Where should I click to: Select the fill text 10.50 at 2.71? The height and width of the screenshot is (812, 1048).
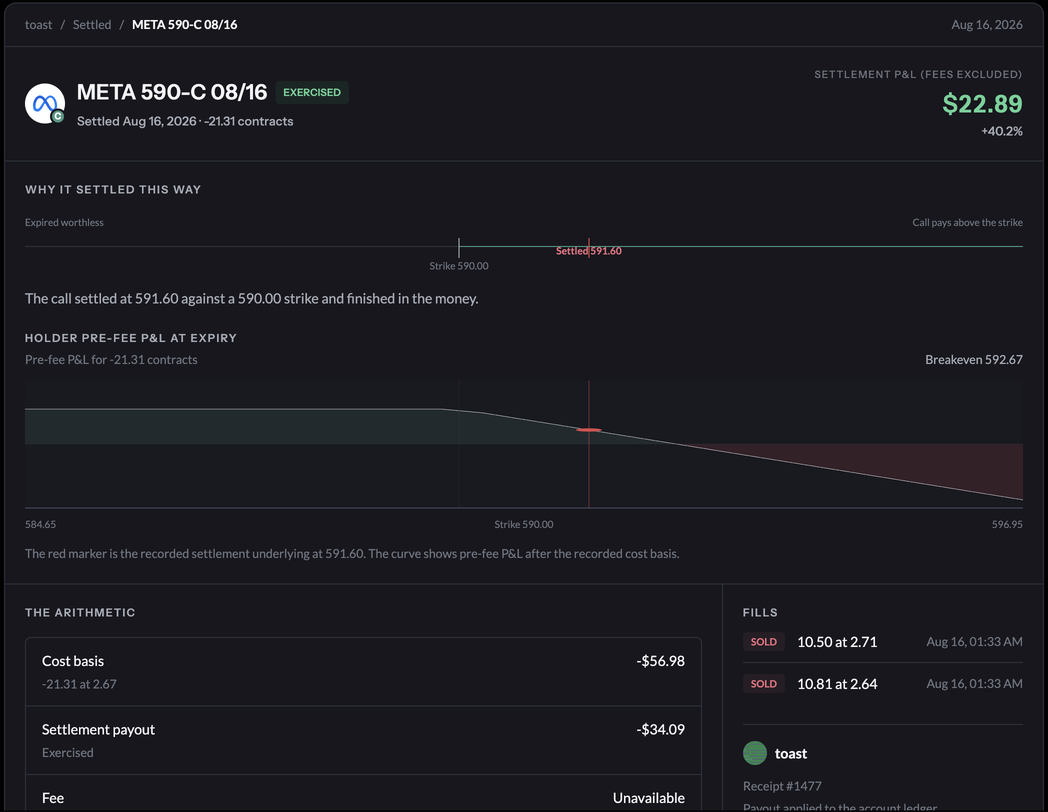(x=837, y=642)
